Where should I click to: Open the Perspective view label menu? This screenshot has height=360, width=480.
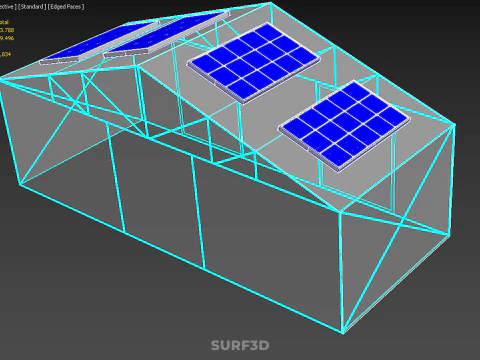pyautogui.click(x=8, y=7)
